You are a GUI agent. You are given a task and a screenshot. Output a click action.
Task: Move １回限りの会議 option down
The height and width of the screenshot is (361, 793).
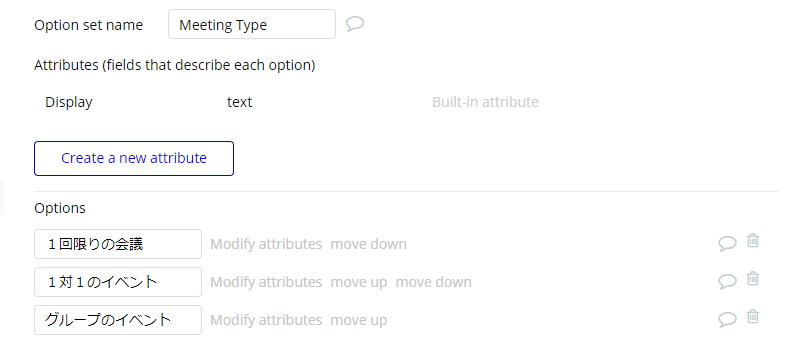369,244
